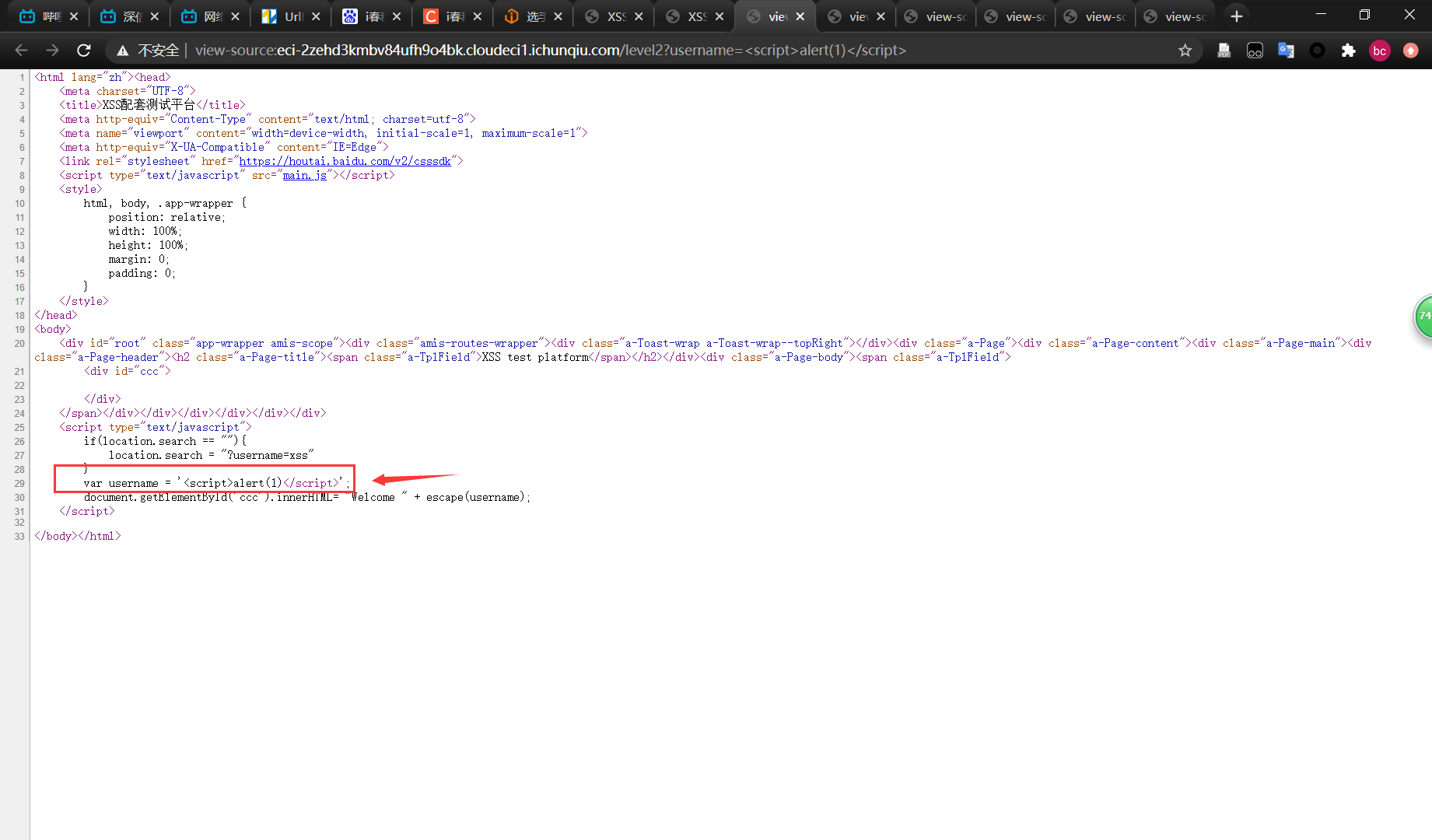Close the Url tab

coord(316,16)
